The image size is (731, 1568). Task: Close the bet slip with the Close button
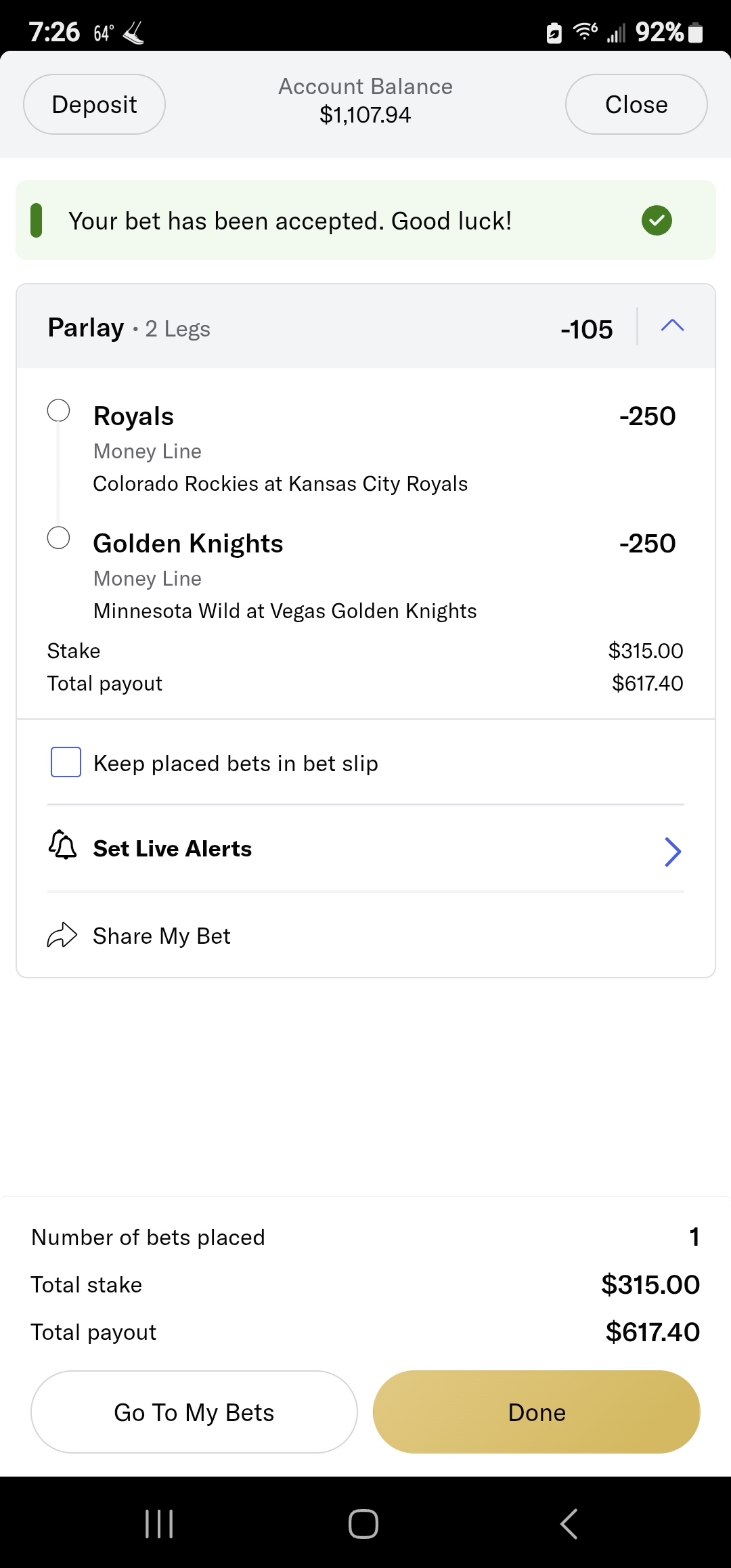tap(636, 104)
